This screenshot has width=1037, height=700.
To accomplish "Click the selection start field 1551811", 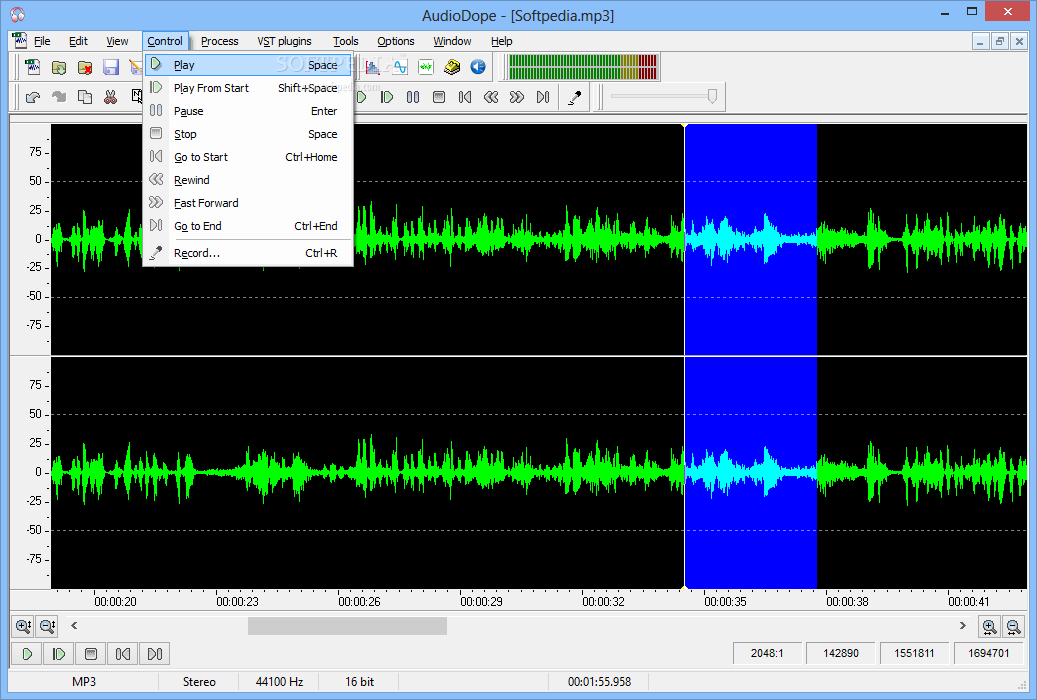I will point(914,653).
